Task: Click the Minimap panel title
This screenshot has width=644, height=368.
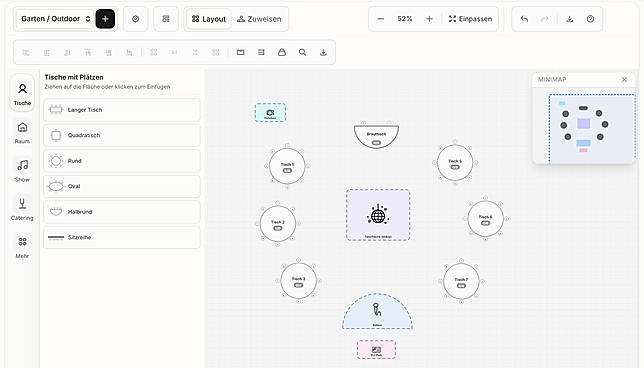Action: click(552, 80)
